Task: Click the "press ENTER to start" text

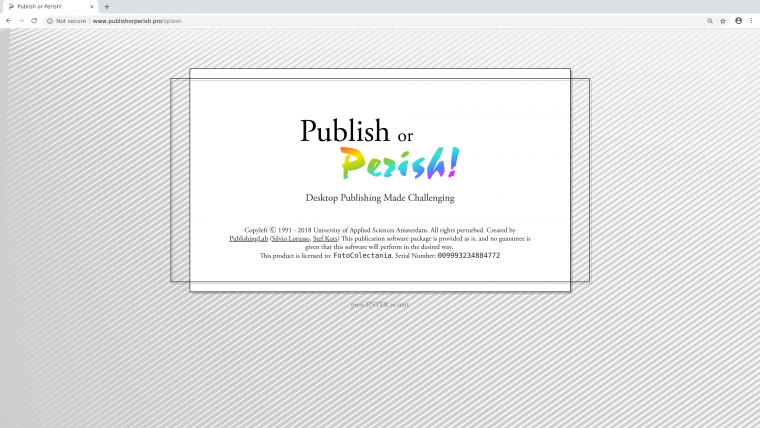Action: coord(379,304)
